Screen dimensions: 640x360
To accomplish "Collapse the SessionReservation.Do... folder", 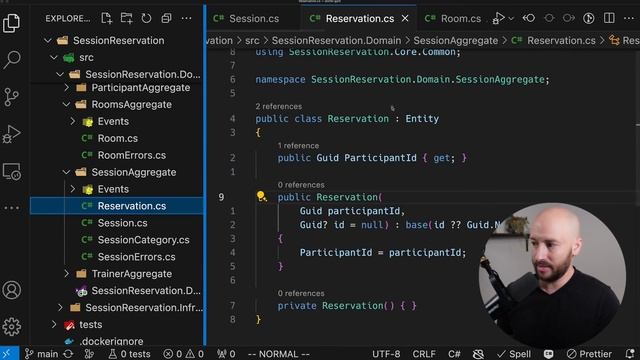I will [x=60, y=74].
